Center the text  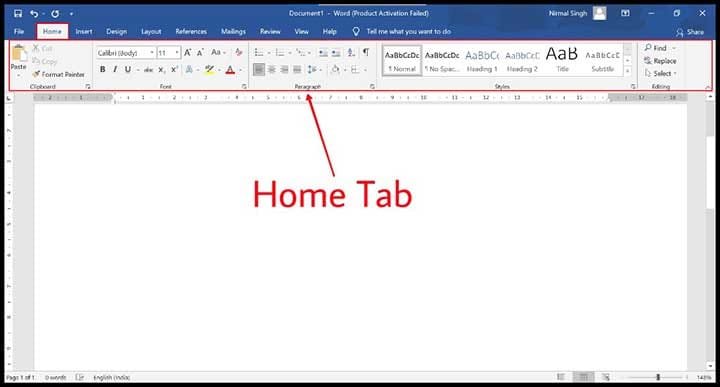pyautogui.click(x=272, y=69)
